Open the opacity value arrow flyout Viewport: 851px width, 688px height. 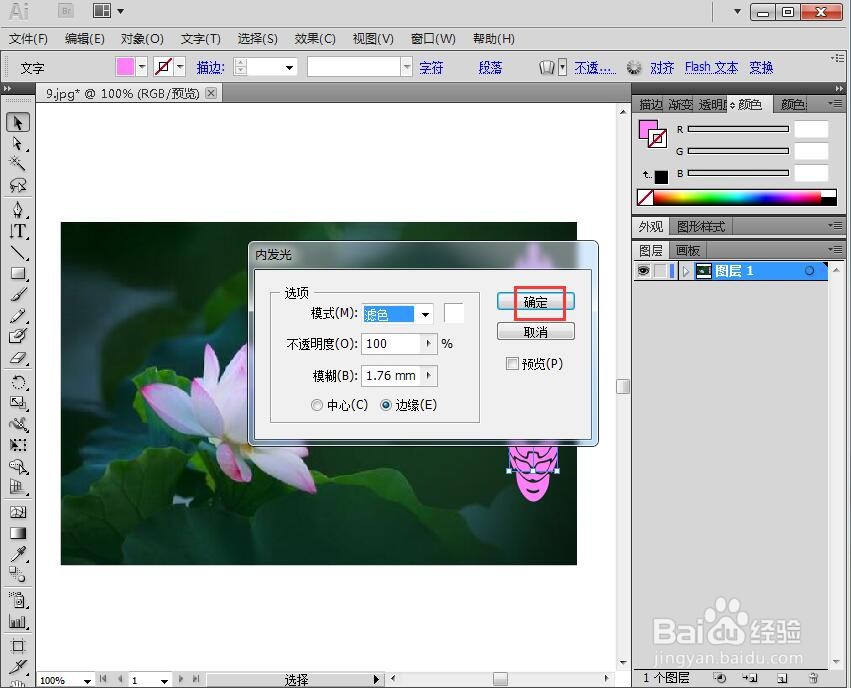click(x=429, y=343)
